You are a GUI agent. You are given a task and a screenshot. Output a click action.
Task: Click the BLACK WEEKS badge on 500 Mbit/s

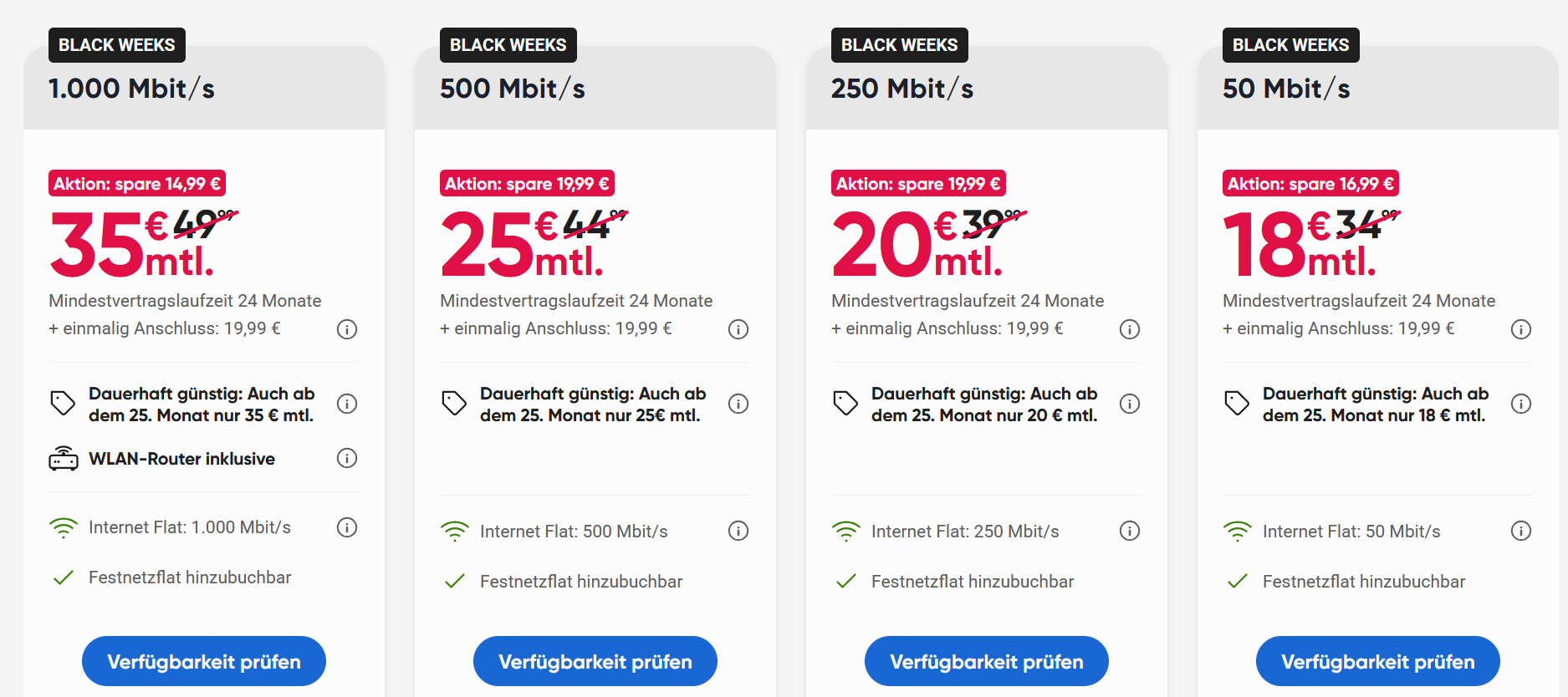point(508,45)
